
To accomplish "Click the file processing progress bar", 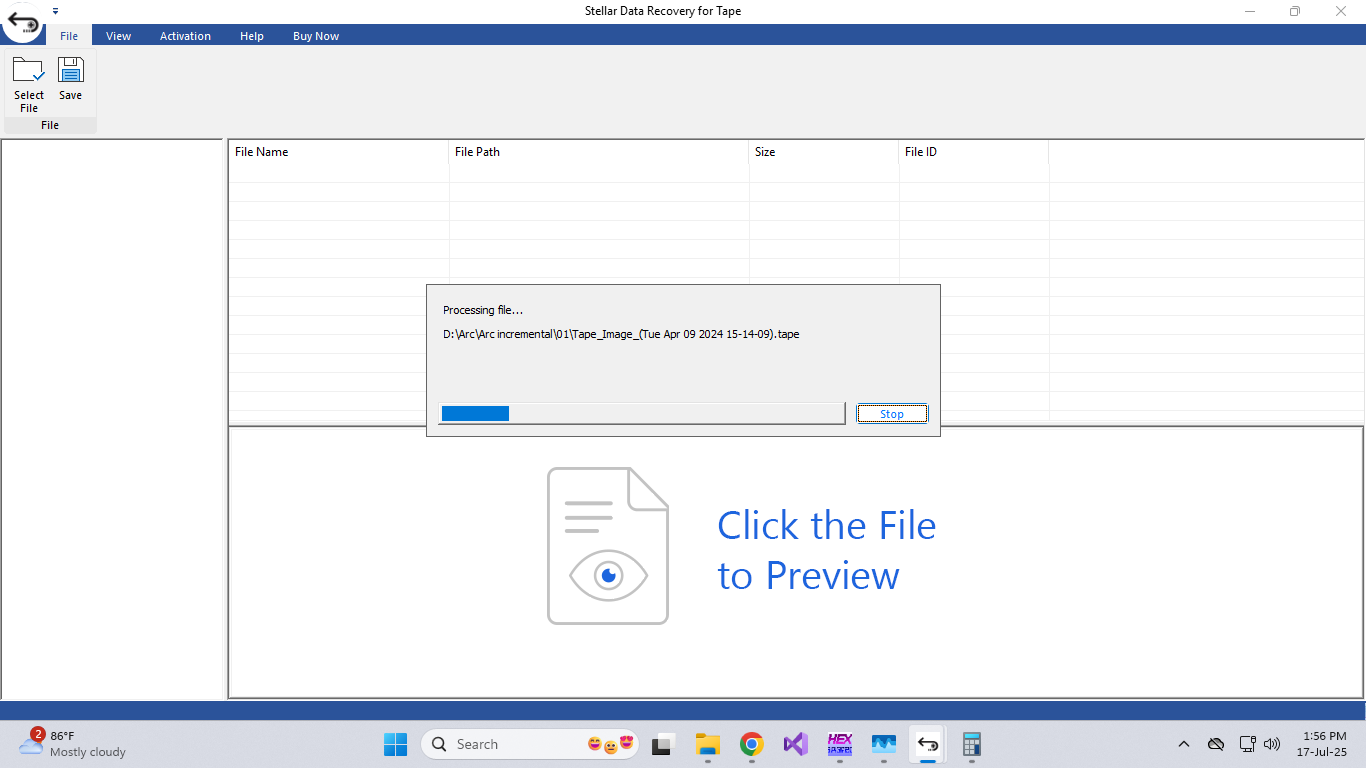I will pyautogui.click(x=642, y=414).
